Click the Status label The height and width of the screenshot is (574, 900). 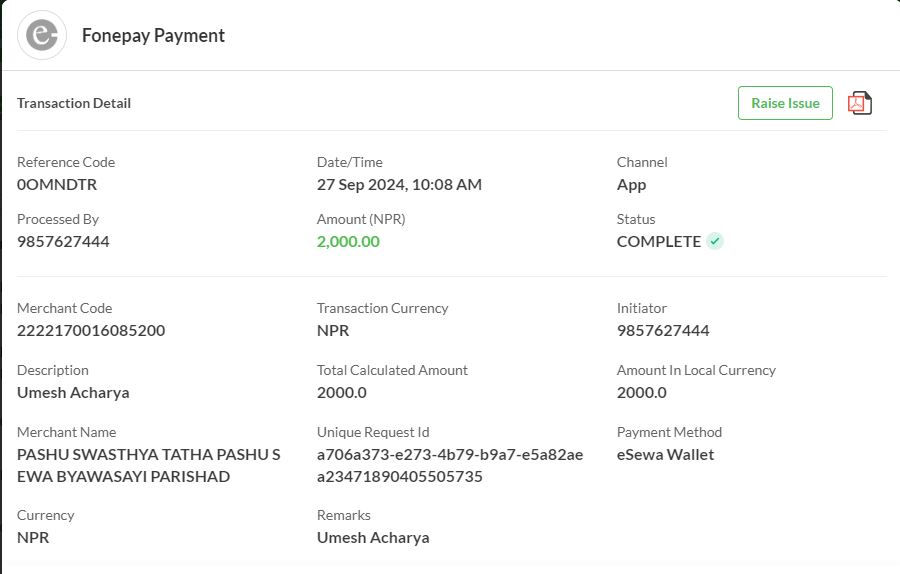pyautogui.click(x=636, y=219)
